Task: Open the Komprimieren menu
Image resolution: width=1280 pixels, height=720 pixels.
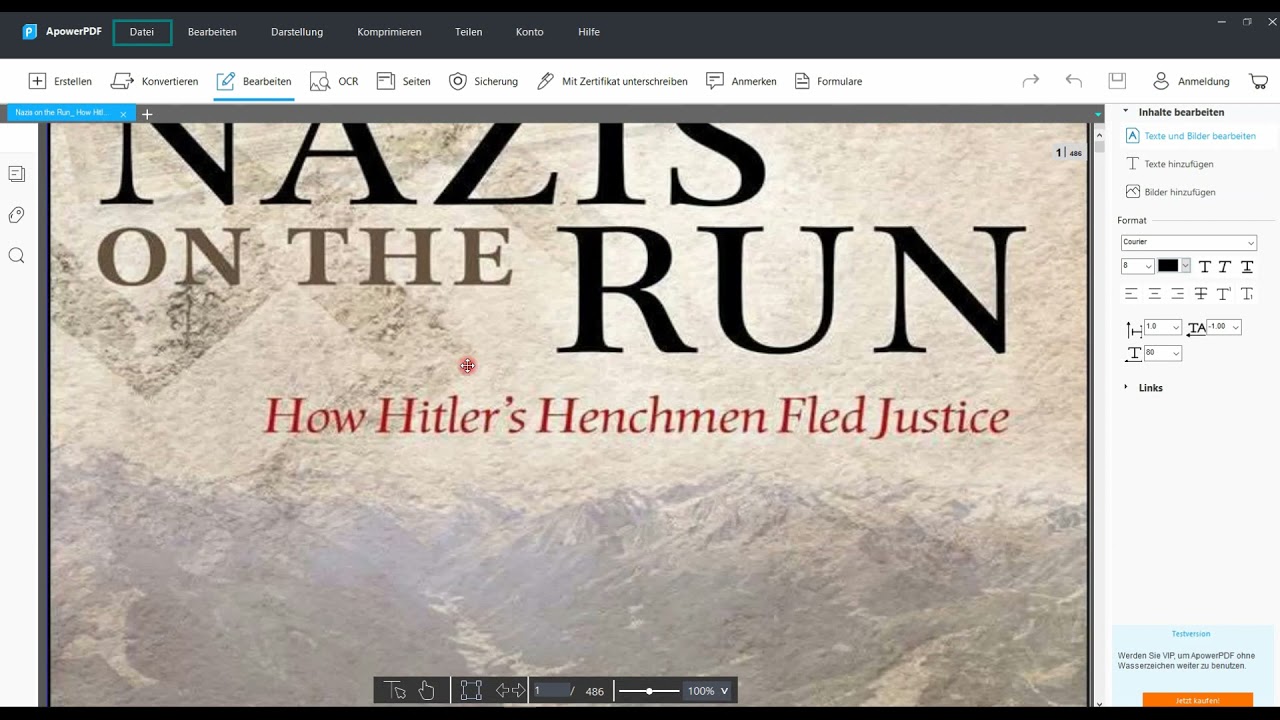Action: tap(389, 32)
